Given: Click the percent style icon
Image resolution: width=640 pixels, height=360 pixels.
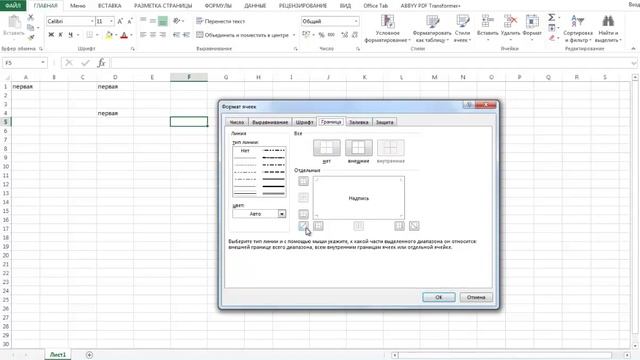Looking at the screenshot, I should pyautogui.click(x=321, y=35).
